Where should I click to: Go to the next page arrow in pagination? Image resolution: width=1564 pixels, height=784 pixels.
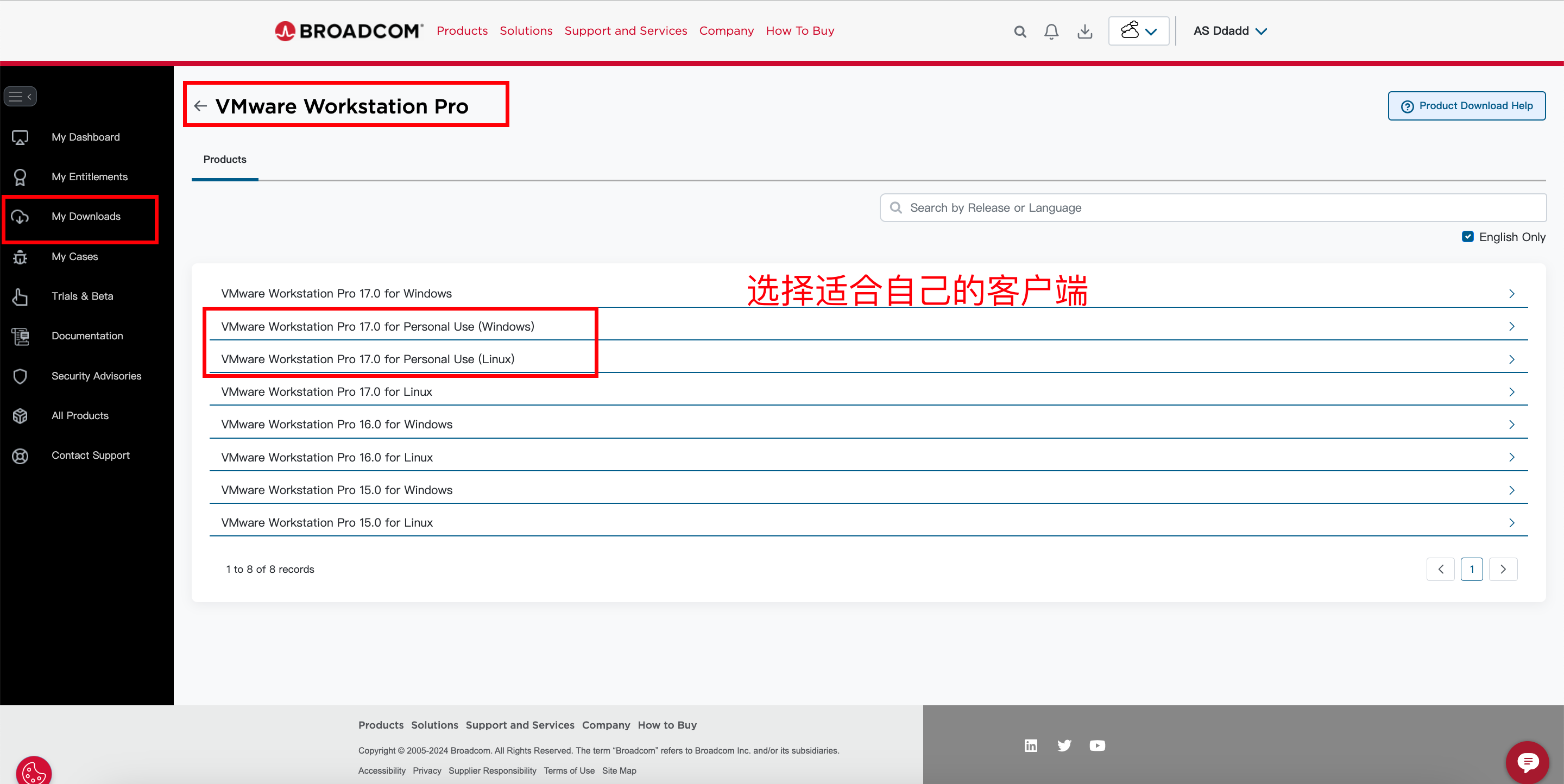pos(1503,569)
